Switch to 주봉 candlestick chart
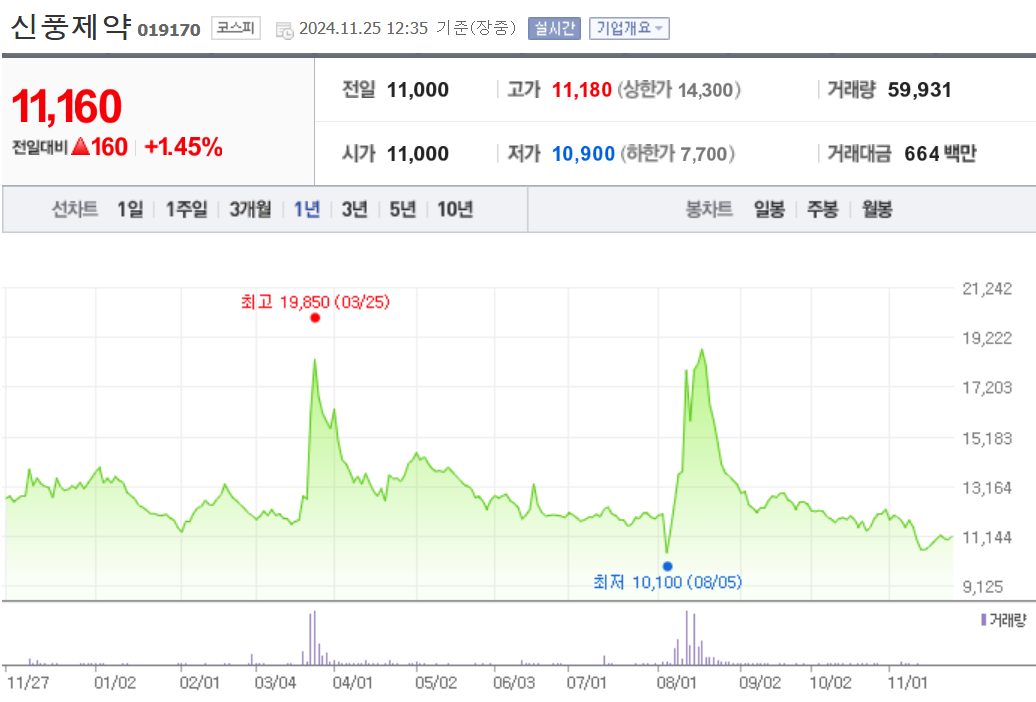Viewport: 1036px width, 702px height. [x=823, y=210]
